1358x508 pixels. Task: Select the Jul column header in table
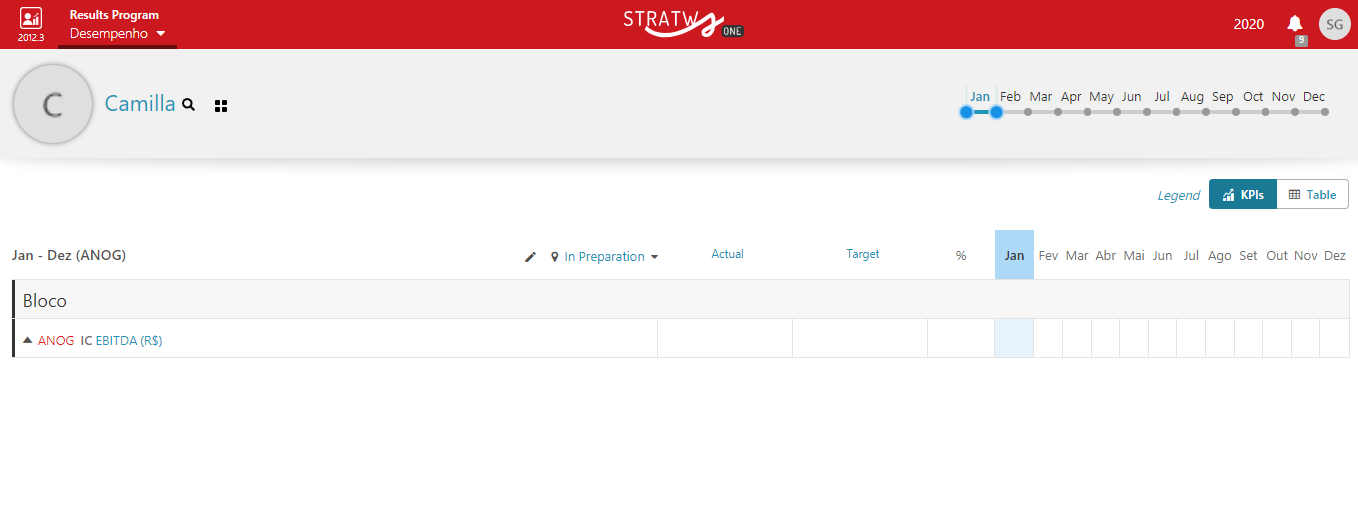1191,256
